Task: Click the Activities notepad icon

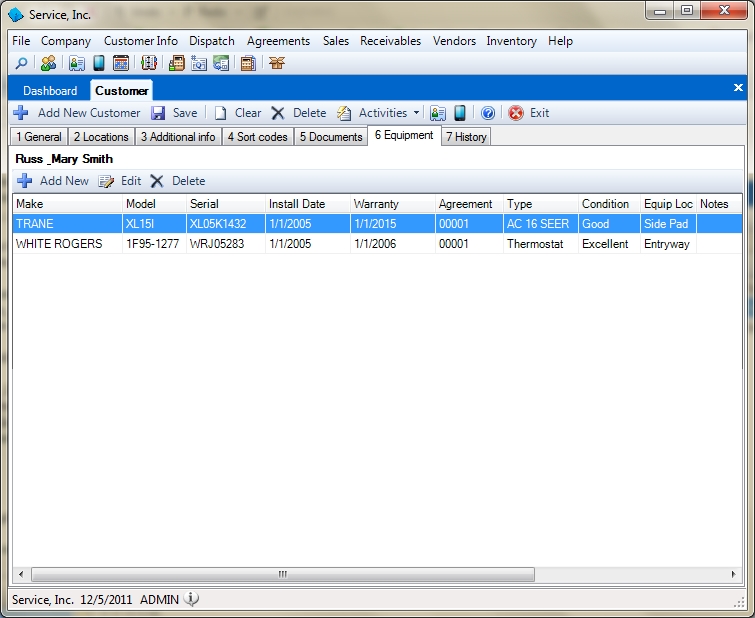Action: click(344, 113)
